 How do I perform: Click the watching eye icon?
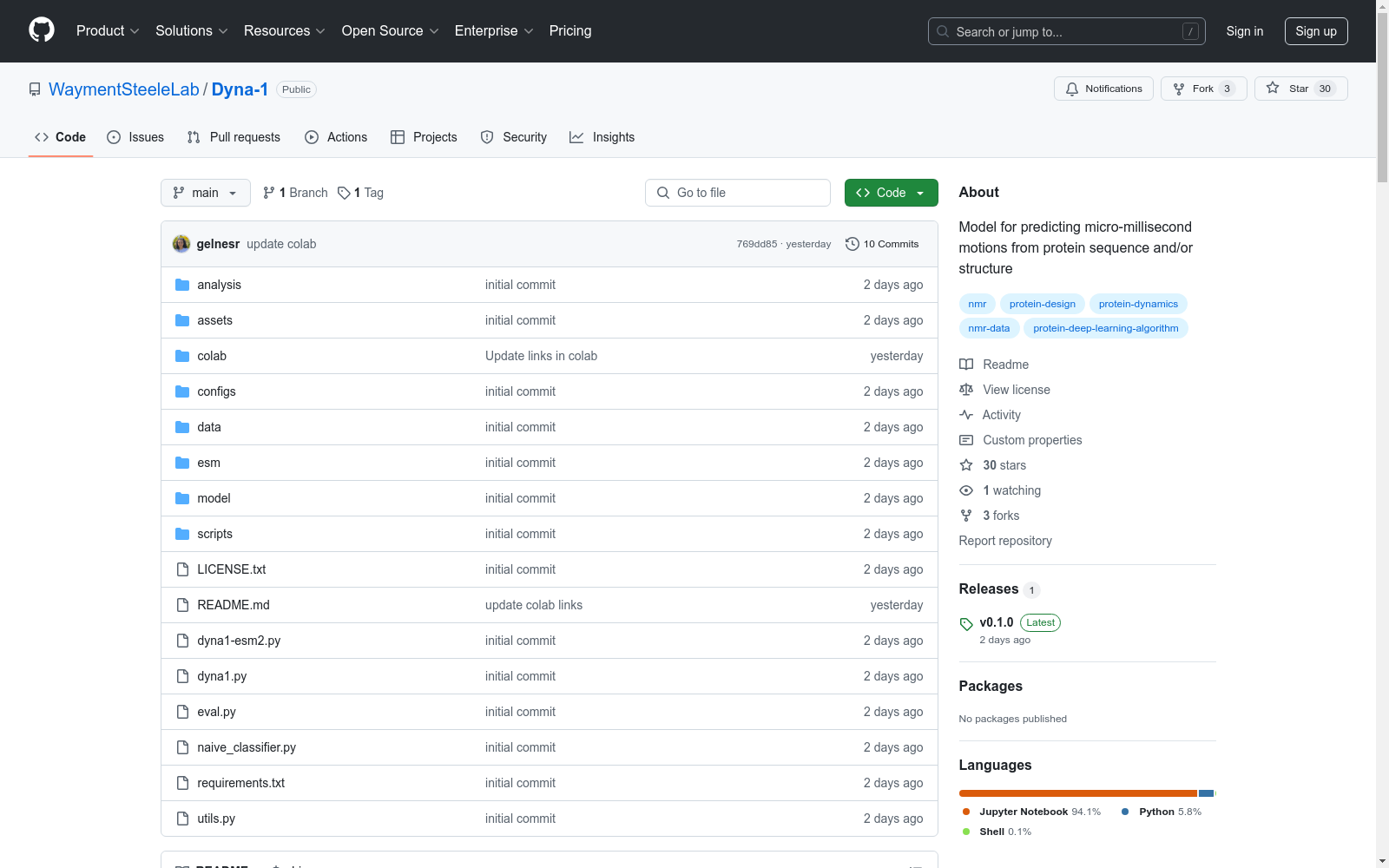966,490
